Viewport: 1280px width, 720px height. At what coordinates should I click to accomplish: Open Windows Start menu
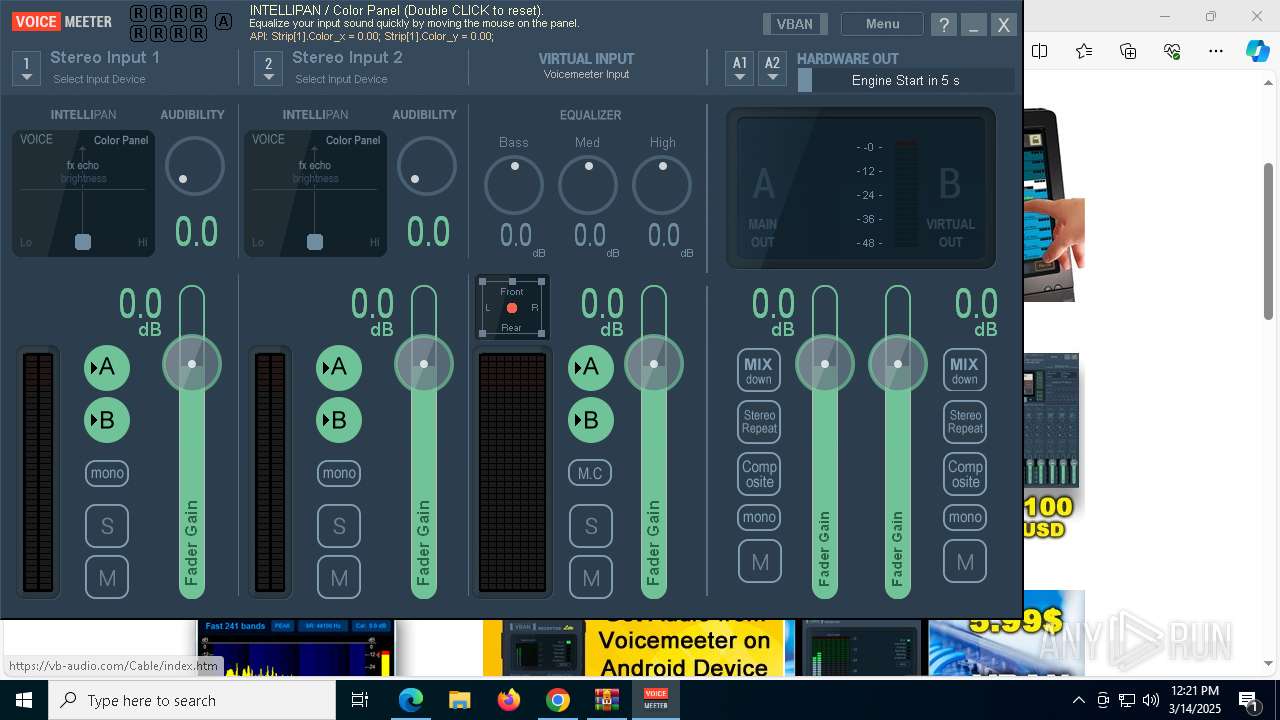tap(24, 700)
